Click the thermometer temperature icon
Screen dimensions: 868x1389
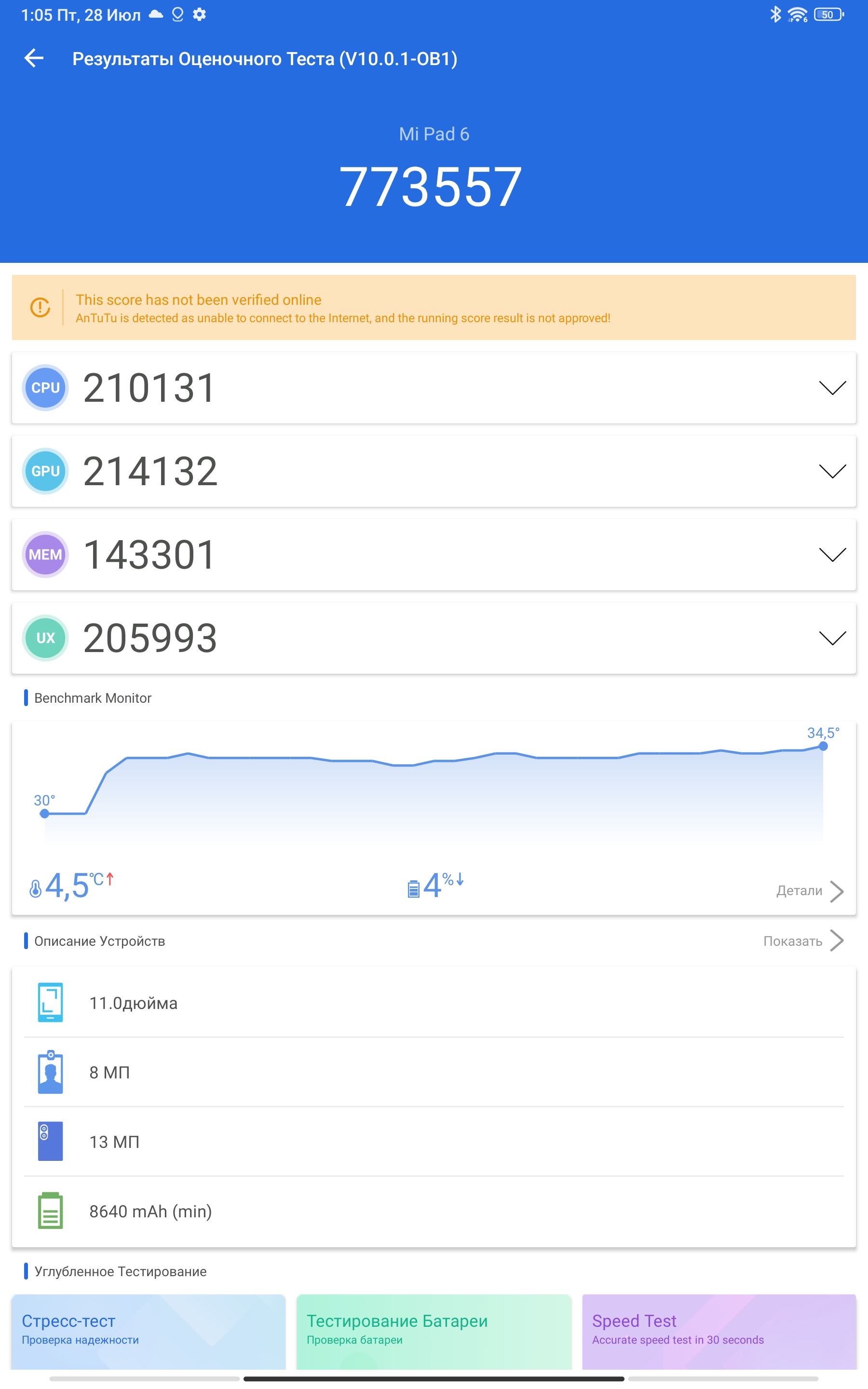point(36,888)
